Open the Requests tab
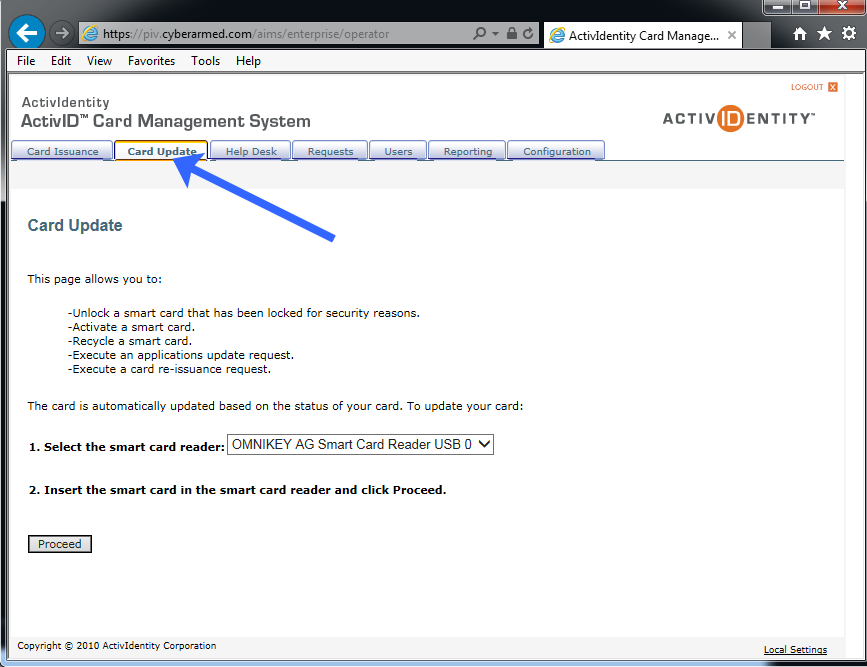867x667 pixels. [x=330, y=151]
